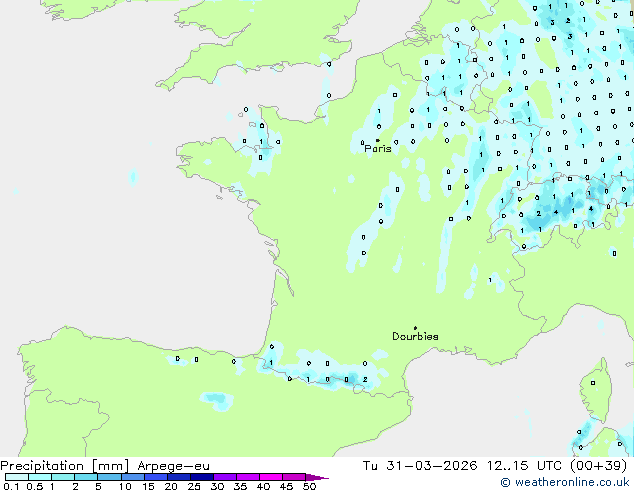Click the '12..15 UTC' time range
634x490 pixels.
point(524,465)
